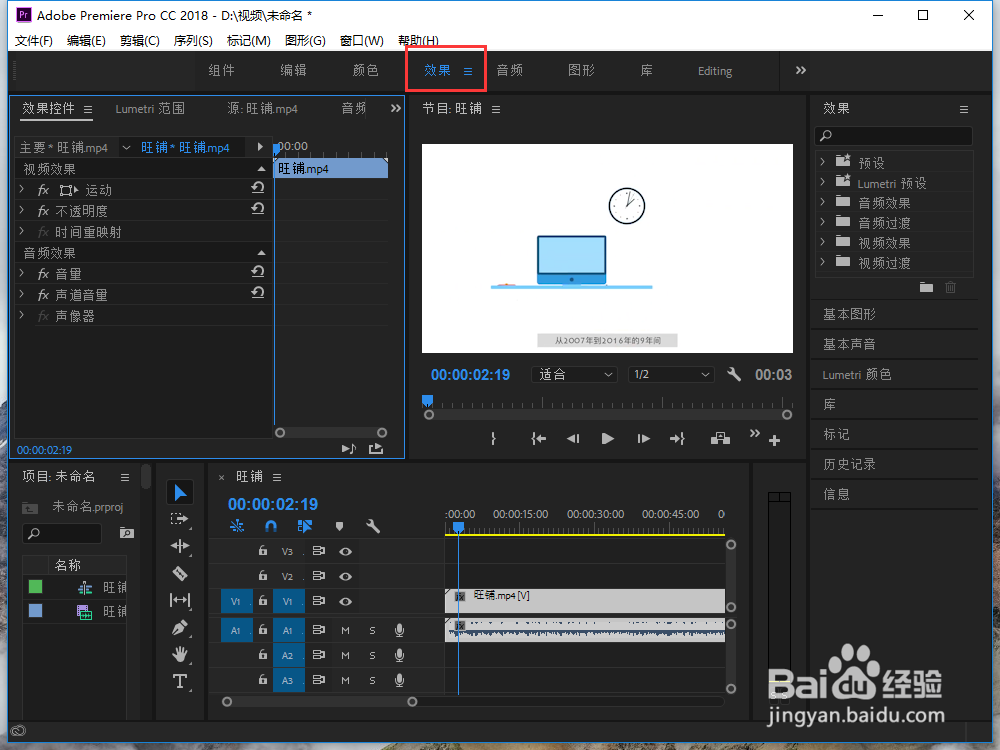Screen dimensions: 1000x750
Task: Click the insert-sequence-as-nest icon in timeline
Action: [237, 526]
